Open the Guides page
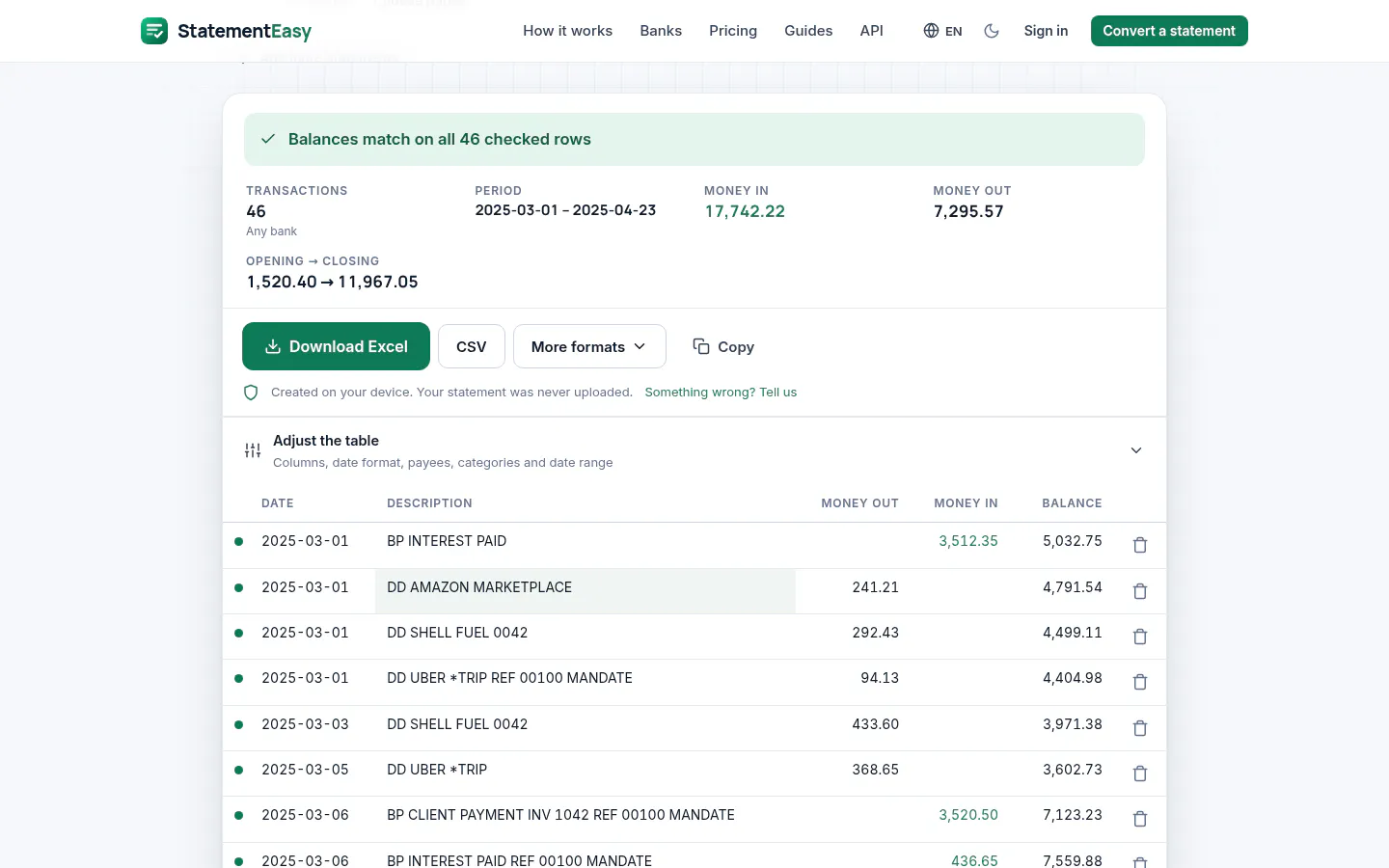This screenshot has width=1389, height=868. coord(808,31)
